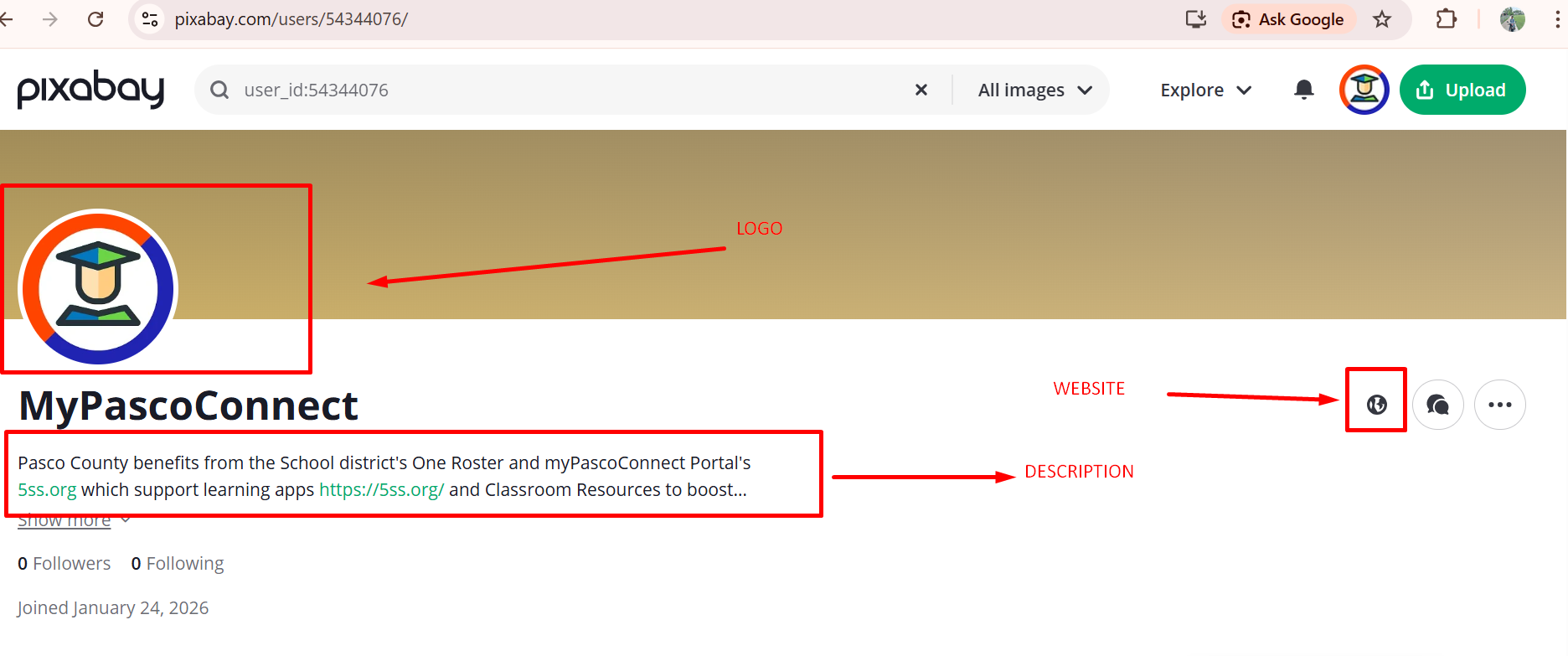
Task: Click the user_id search input field
Action: [x=570, y=90]
